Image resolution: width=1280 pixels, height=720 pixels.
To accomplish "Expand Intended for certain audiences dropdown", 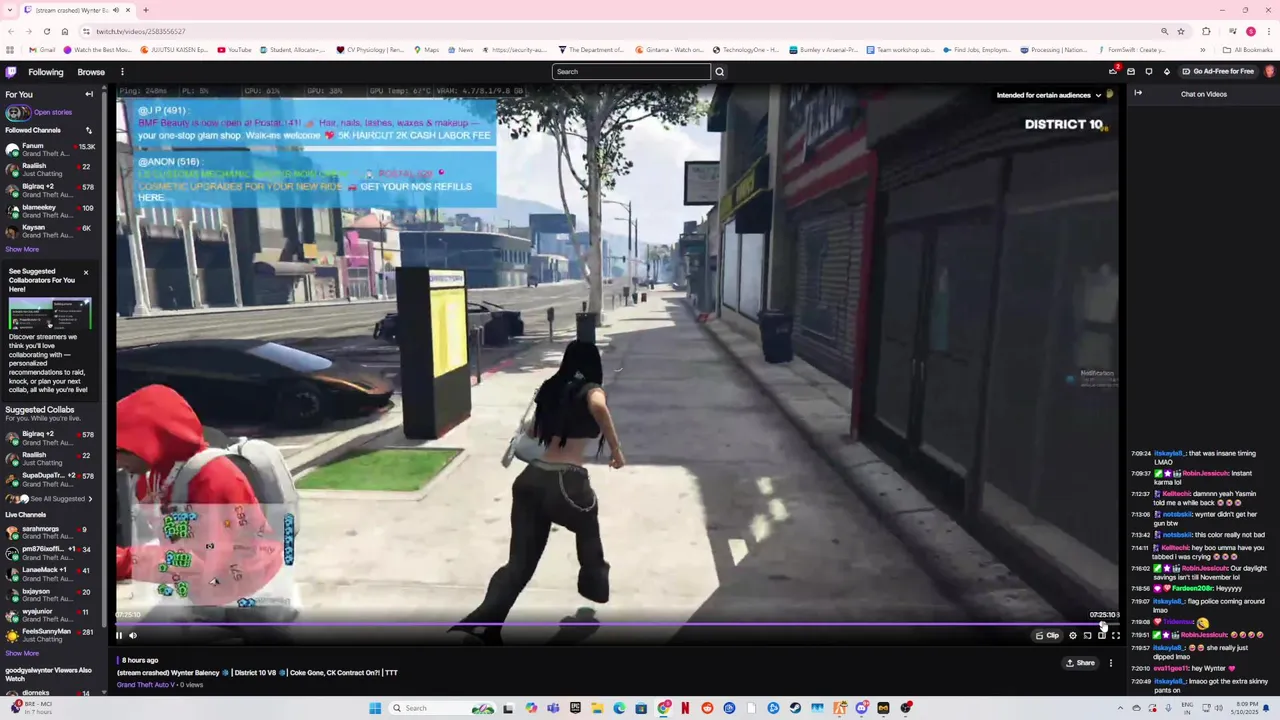I will 1049,95.
